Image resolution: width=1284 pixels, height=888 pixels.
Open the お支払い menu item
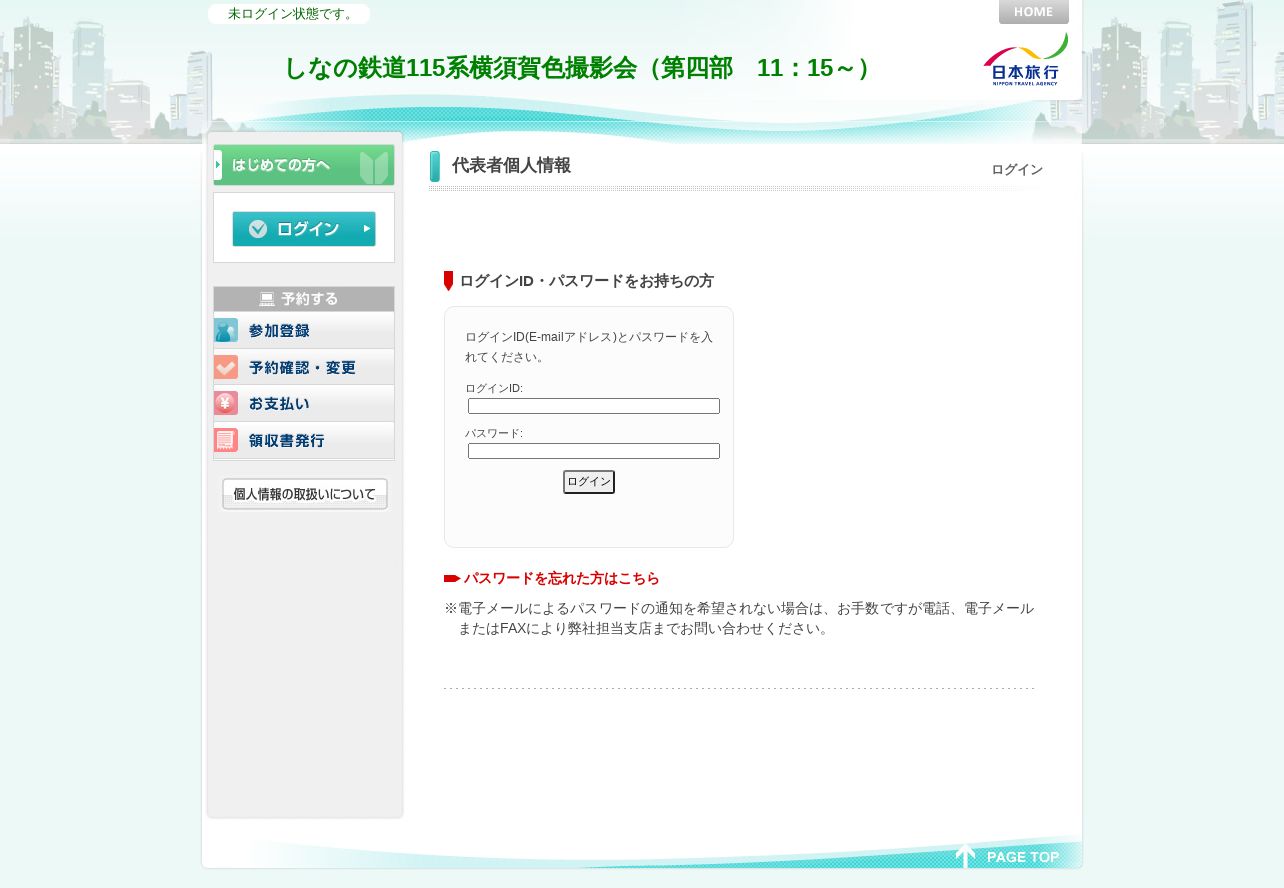[304, 403]
